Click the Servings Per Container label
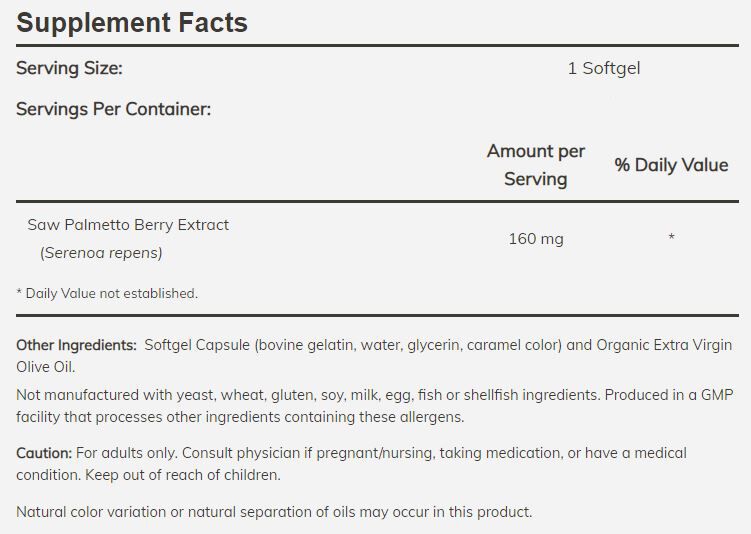 pyautogui.click(x=113, y=109)
